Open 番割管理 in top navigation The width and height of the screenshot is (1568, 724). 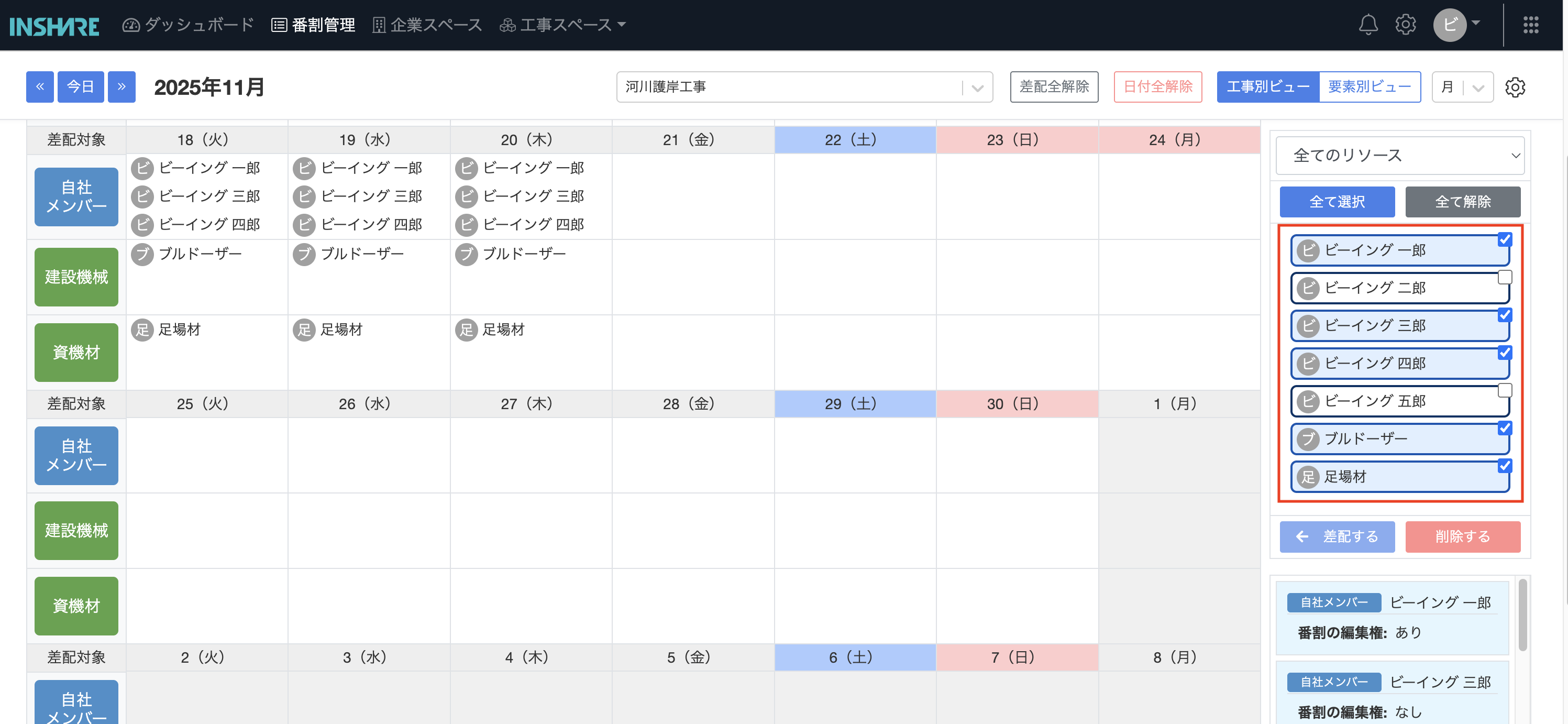click(x=313, y=25)
